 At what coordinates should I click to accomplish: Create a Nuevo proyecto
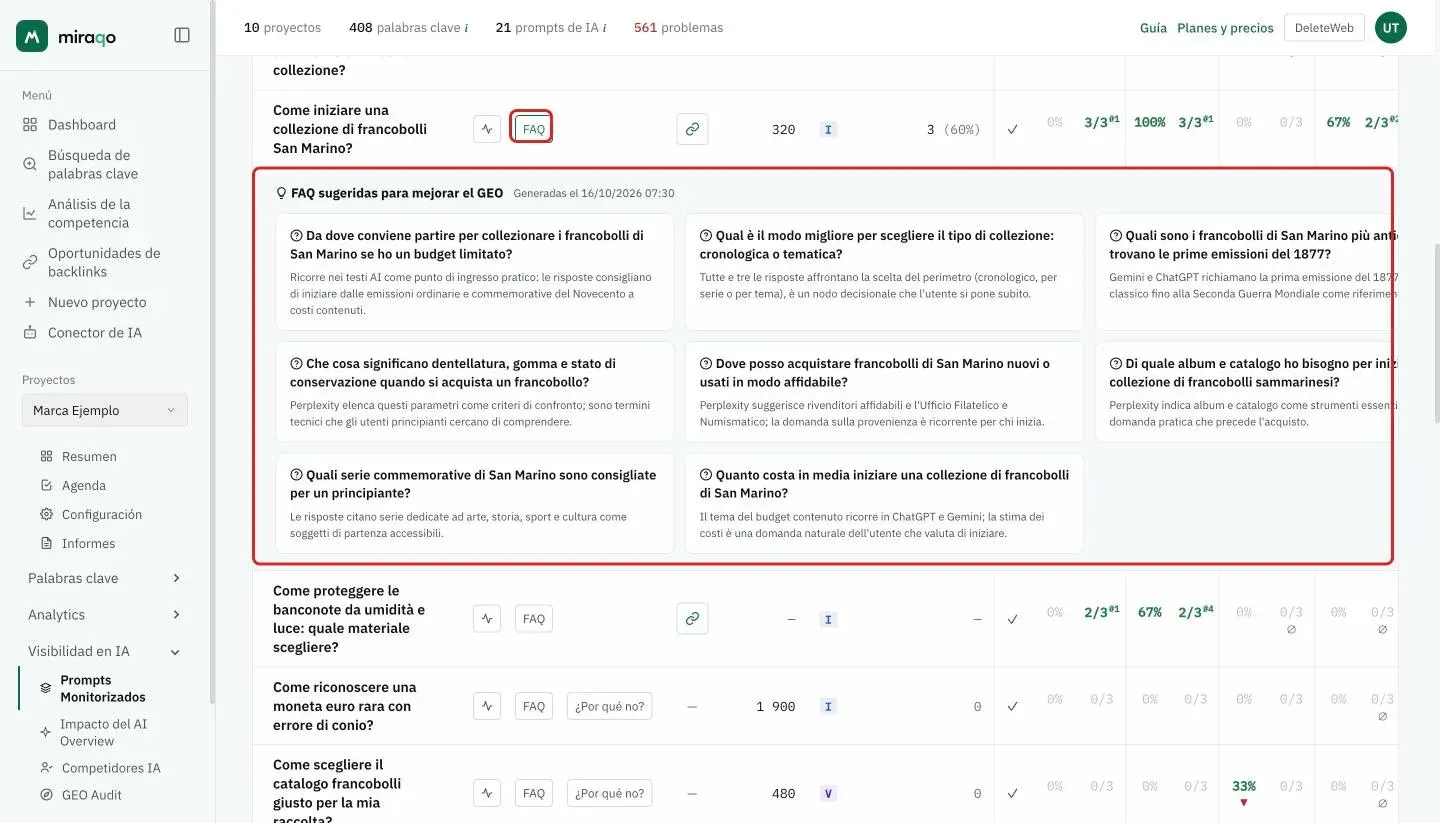pos(97,302)
